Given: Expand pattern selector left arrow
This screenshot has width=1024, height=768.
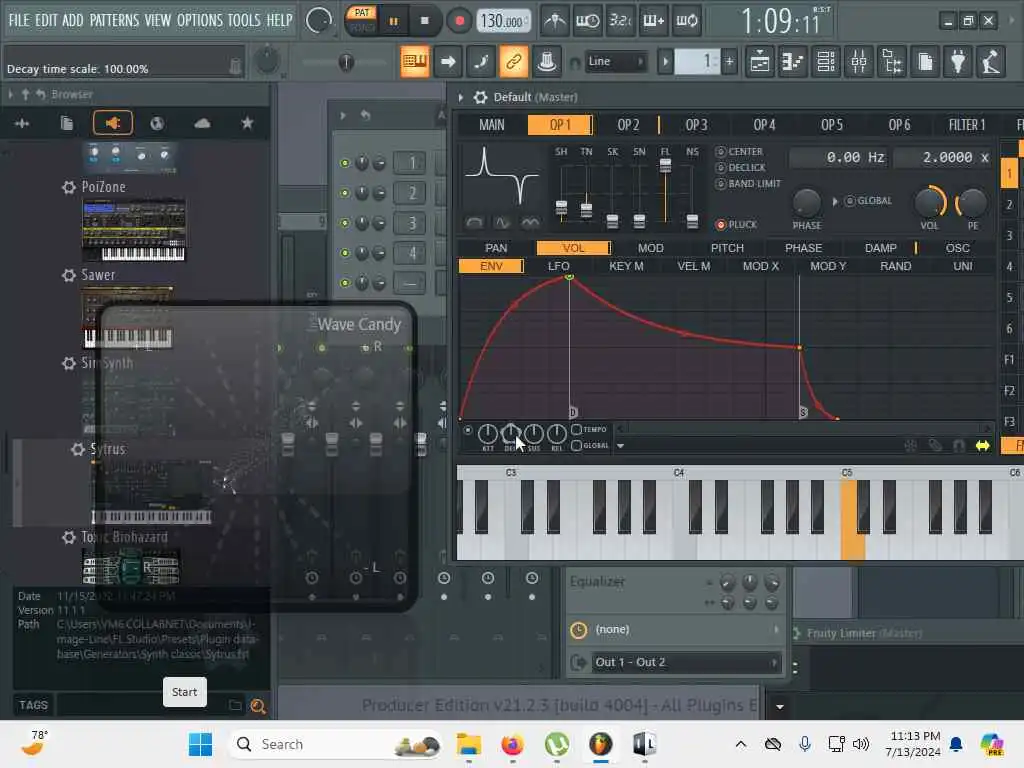Looking at the screenshot, I should click(x=665, y=62).
